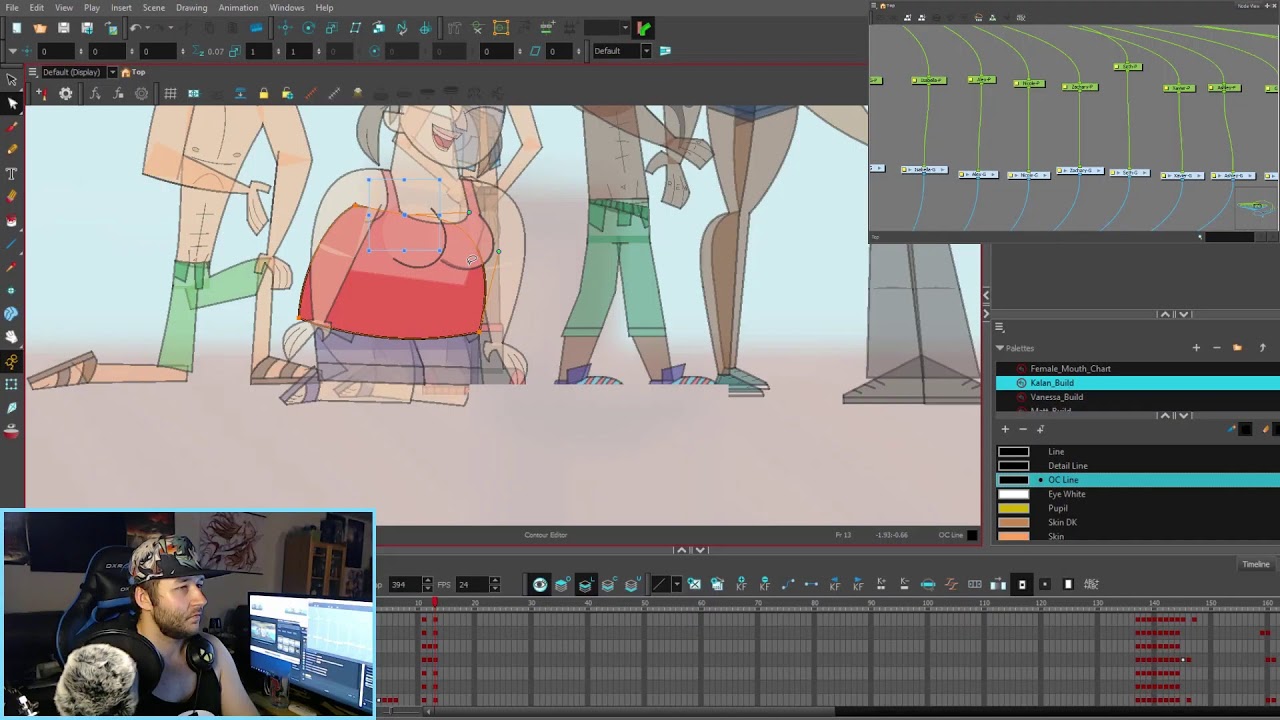Screen dimensions: 1280x720
Task: Select the Eraser tool in left toolbar
Action: coord(12,197)
